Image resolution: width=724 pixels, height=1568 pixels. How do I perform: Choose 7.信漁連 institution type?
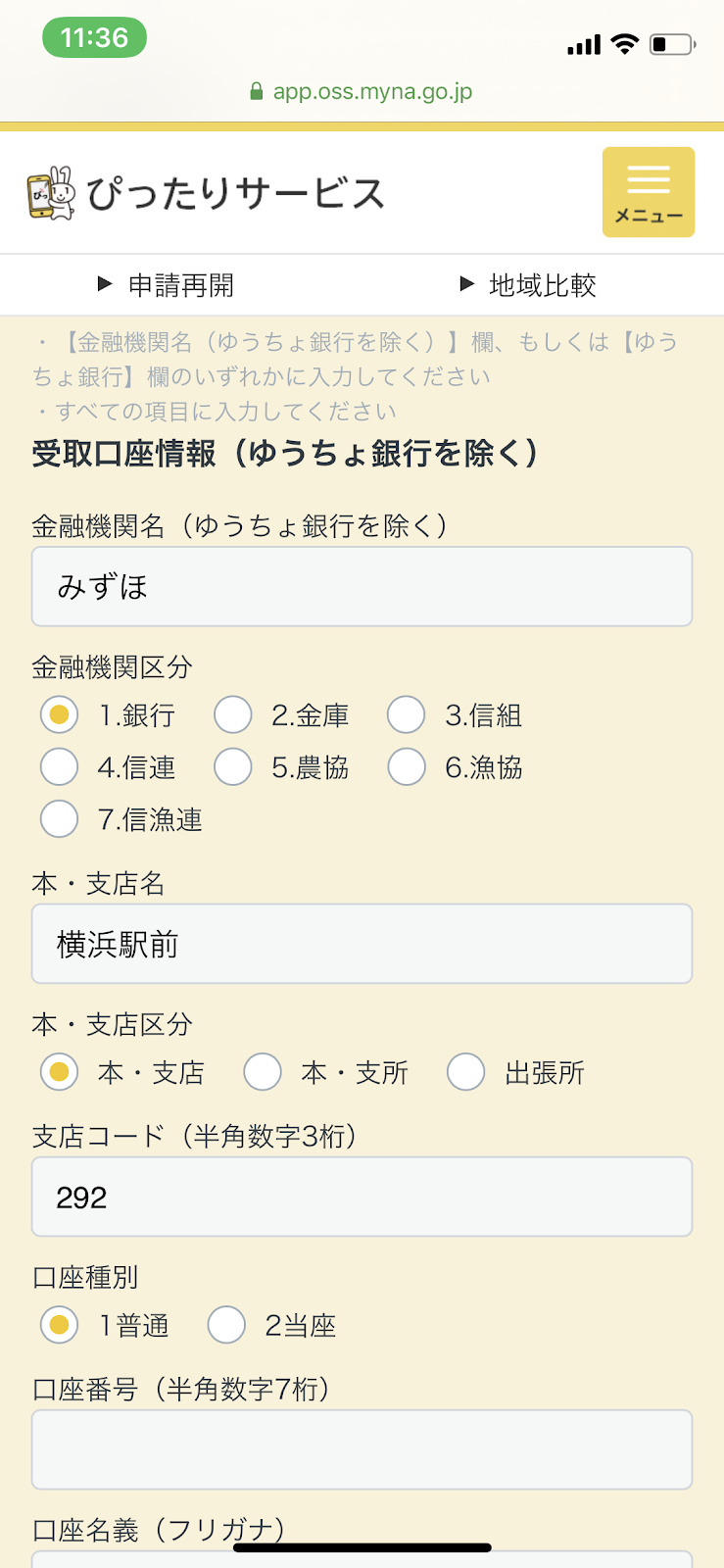pyautogui.click(x=60, y=819)
